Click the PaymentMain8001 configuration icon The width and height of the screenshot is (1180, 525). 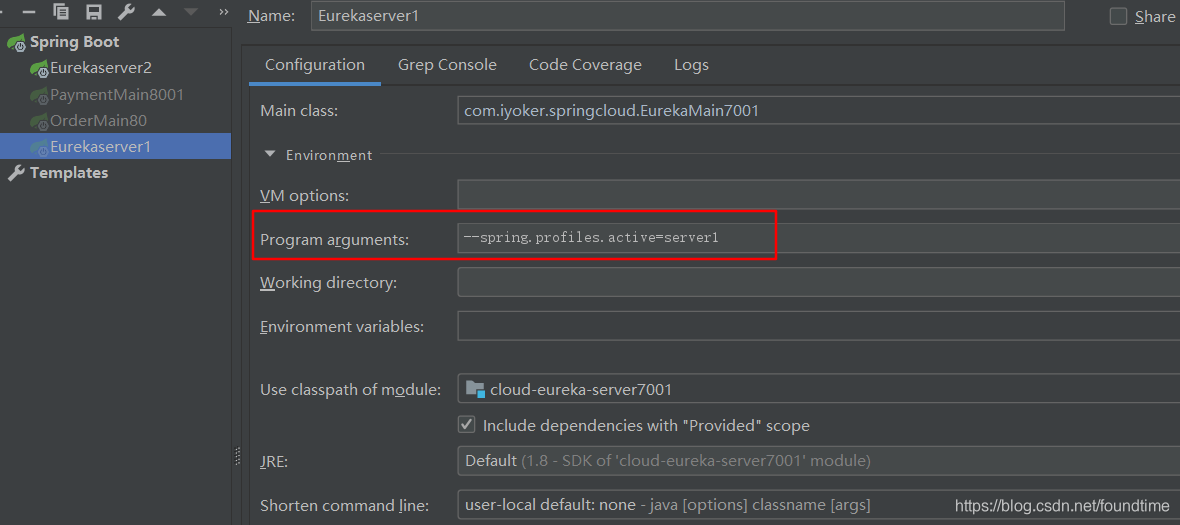pyautogui.click(x=39, y=96)
